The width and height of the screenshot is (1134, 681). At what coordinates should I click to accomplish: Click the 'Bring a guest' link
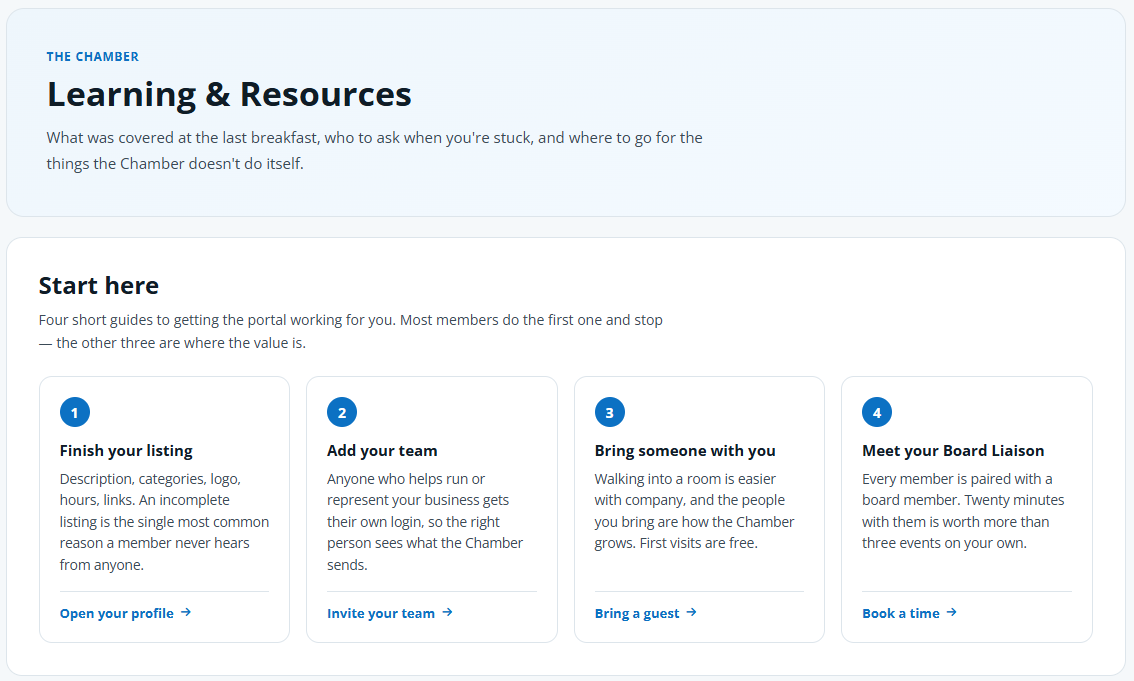click(646, 613)
